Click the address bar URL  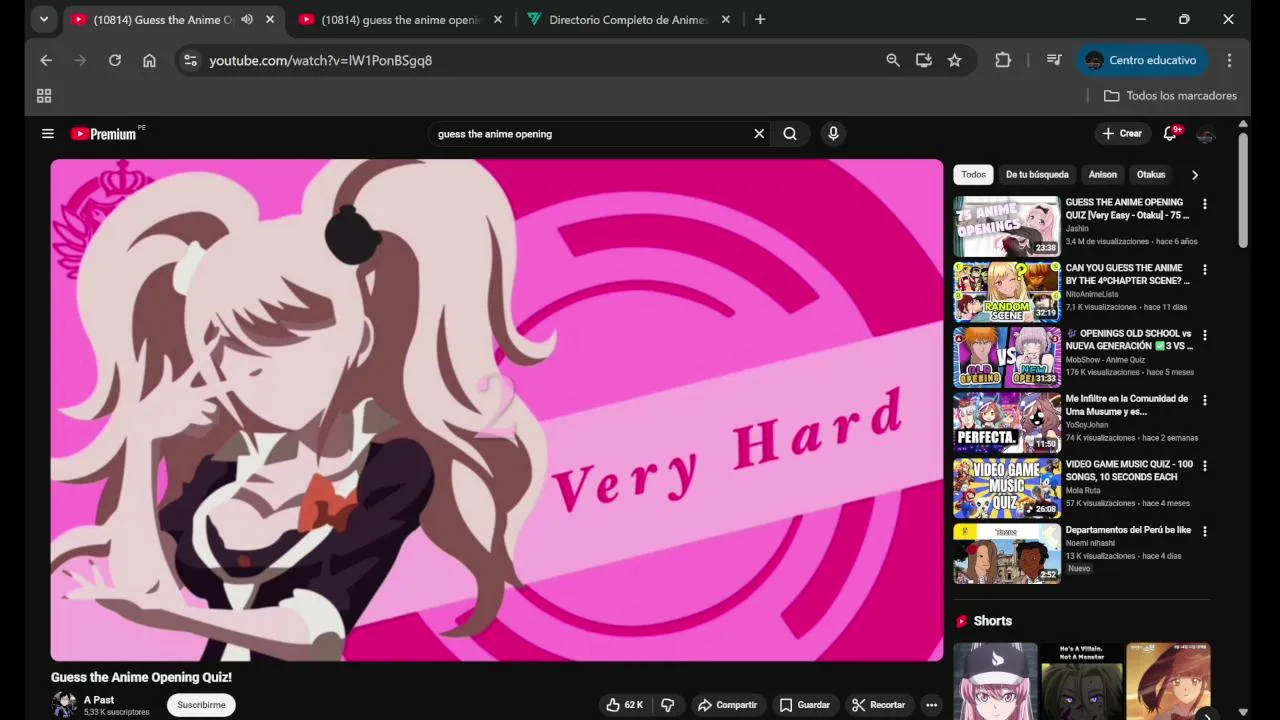(x=321, y=60)
